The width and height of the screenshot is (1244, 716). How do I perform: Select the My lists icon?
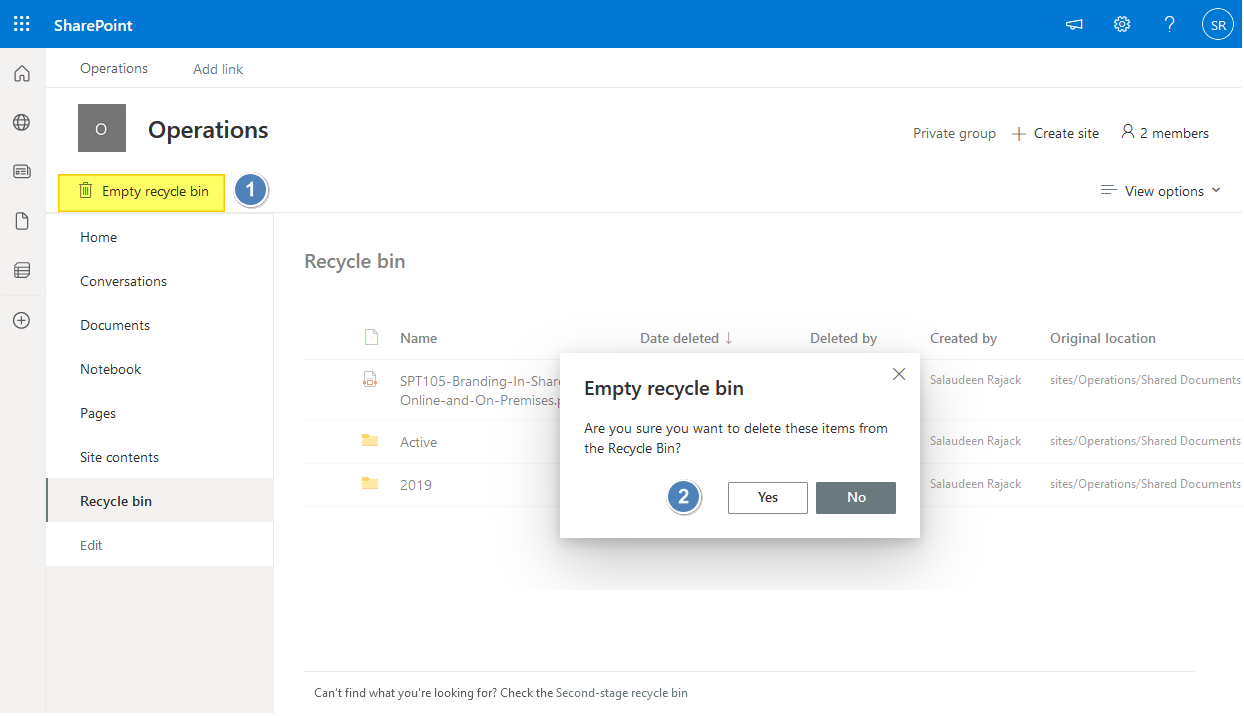pyautogui.click(x=21, y=269)
